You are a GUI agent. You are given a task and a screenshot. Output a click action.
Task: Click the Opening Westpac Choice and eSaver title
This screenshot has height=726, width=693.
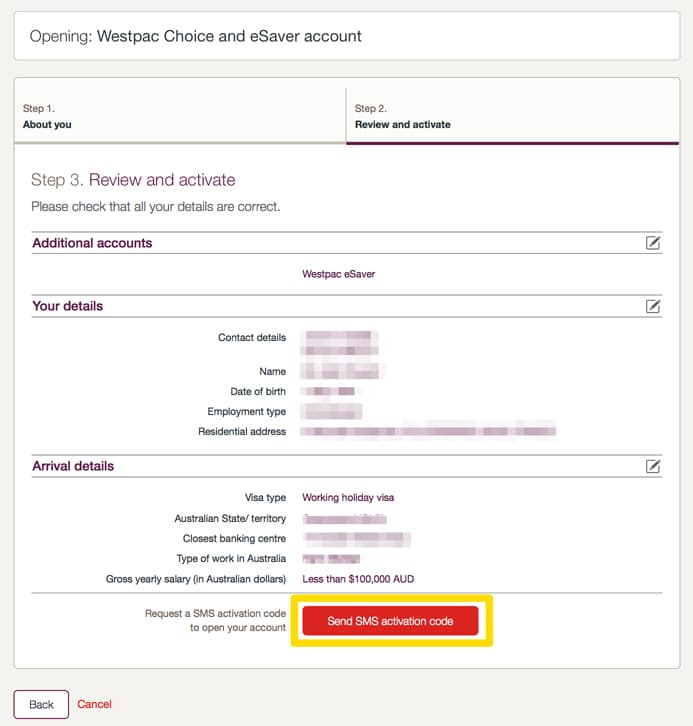tap(195, 36)
